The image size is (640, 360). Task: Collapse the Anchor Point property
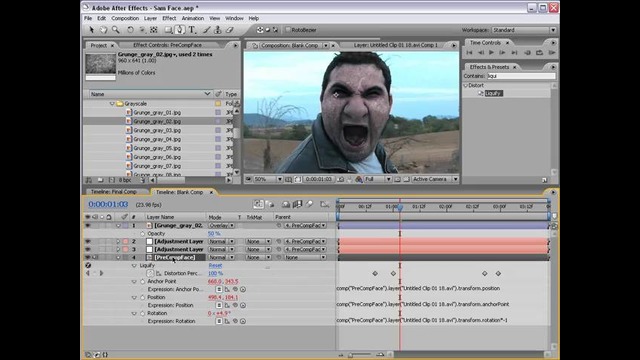pos(134,282)
